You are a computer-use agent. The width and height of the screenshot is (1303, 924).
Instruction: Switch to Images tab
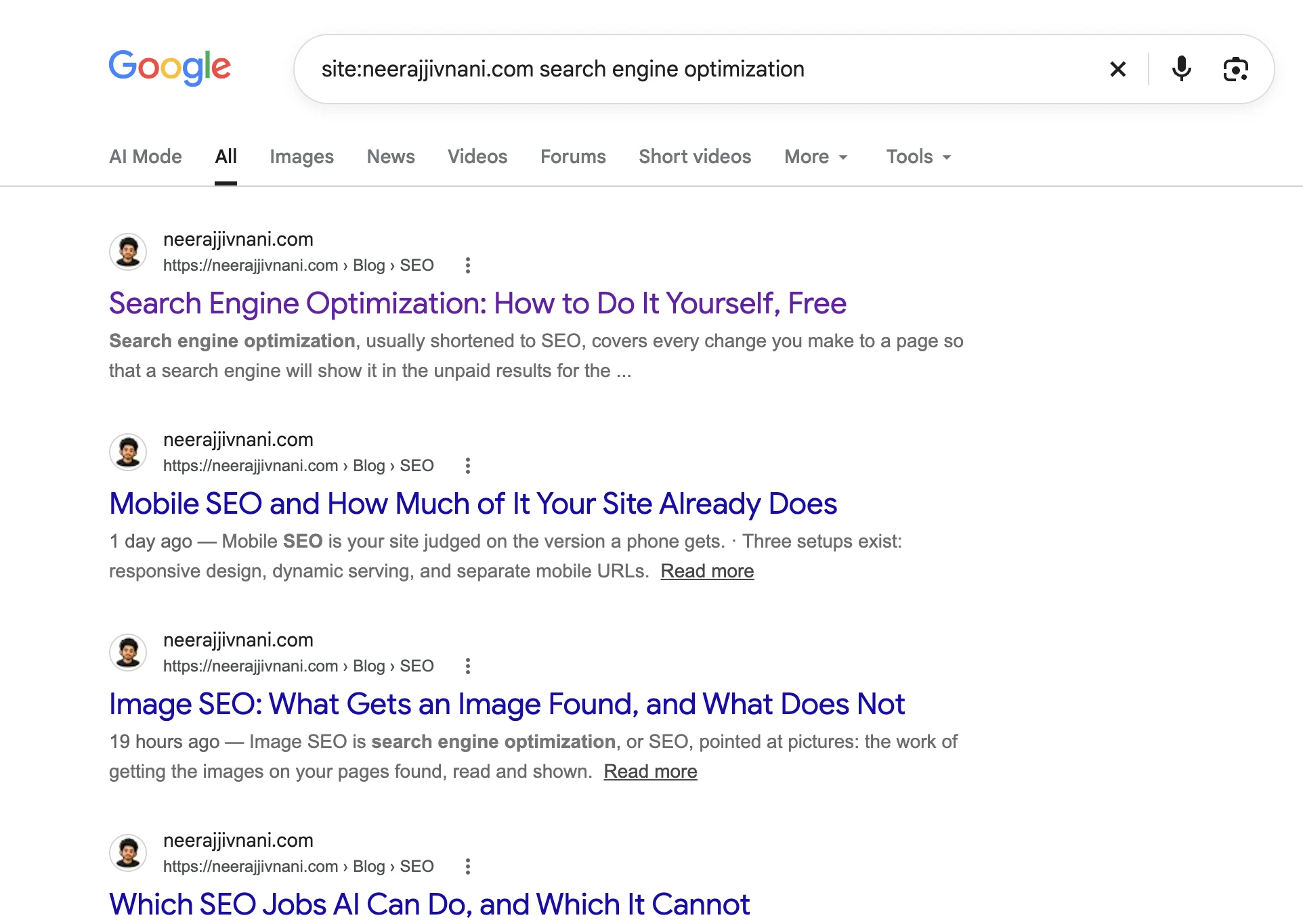point(301,157)
